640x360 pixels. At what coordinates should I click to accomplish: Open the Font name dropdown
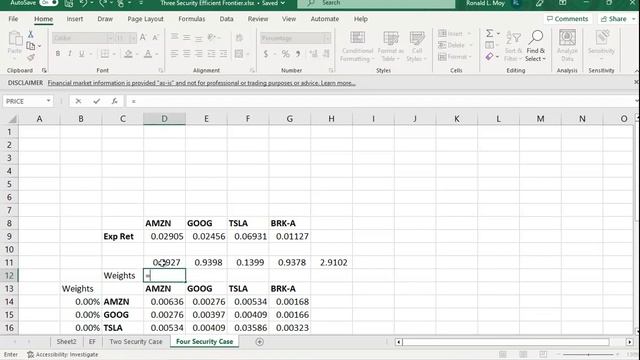point(109,38)
